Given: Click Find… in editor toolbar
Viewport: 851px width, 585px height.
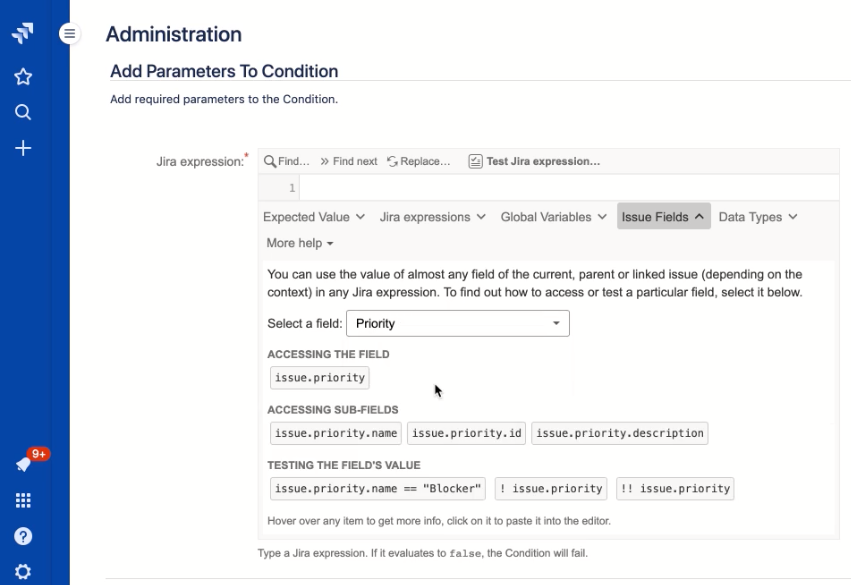Looking at the screenshot, I should pyautogui.click(x=287, y=161).
